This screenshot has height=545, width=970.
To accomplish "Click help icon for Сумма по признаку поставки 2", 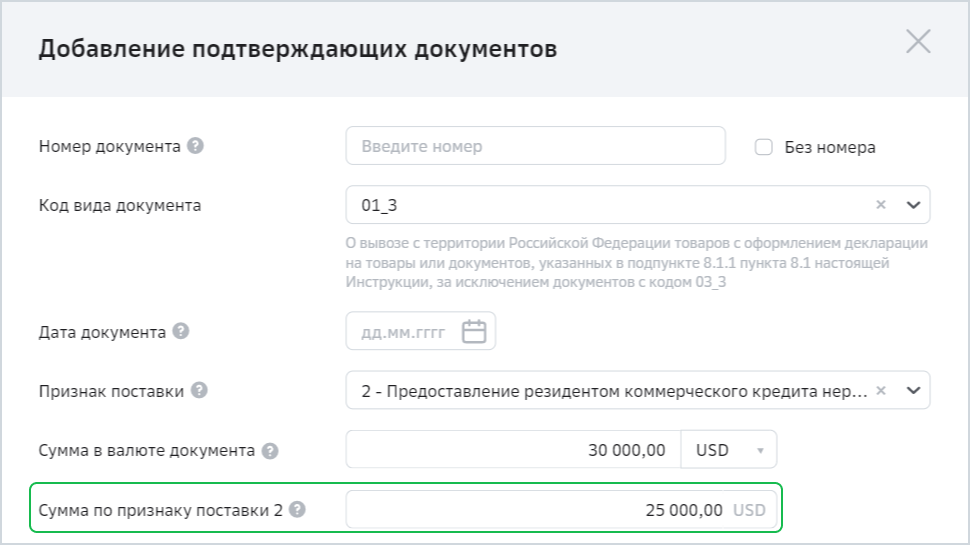I will [x=297, y=509].
